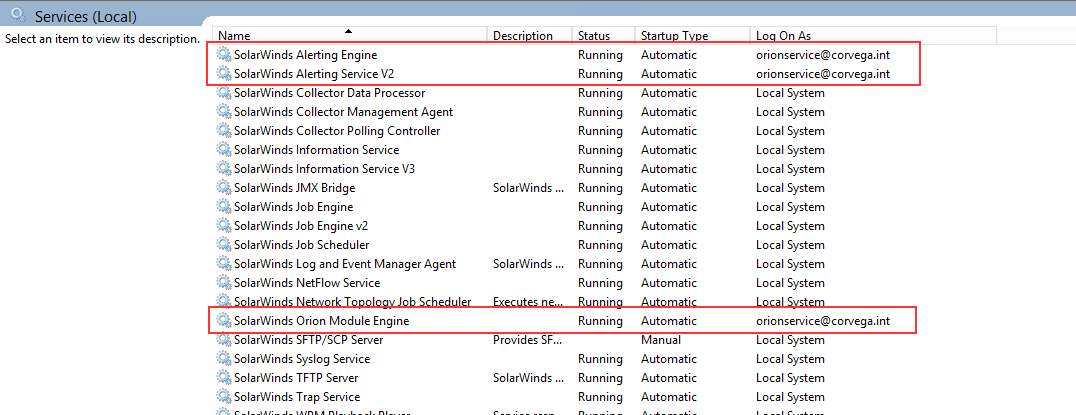Select the SolarWinds NetFlow Service name
Image resolution: width=1076 pixels, height=415 pixels.
click(307, 283)
